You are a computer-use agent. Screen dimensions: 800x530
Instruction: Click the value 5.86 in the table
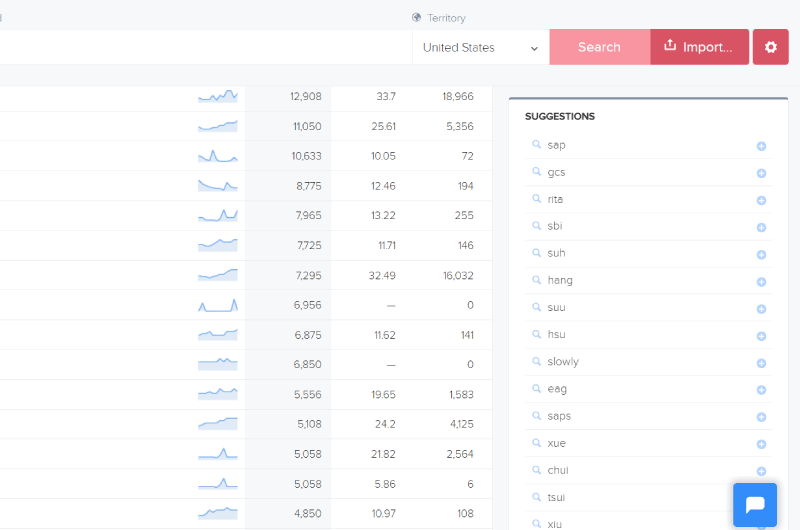(385, 484)
